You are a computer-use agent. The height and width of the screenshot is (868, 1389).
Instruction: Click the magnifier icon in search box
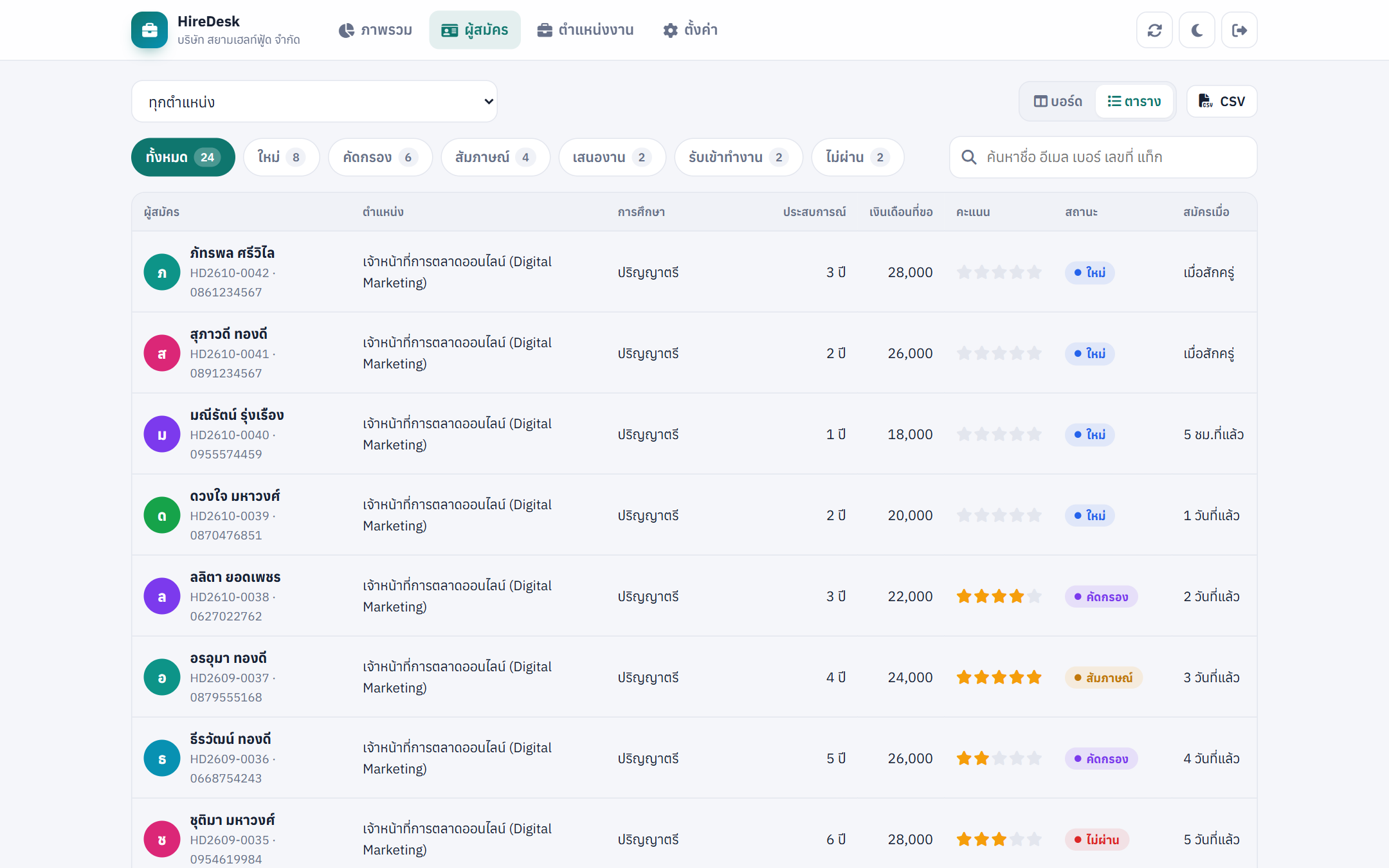pos(968,158)
